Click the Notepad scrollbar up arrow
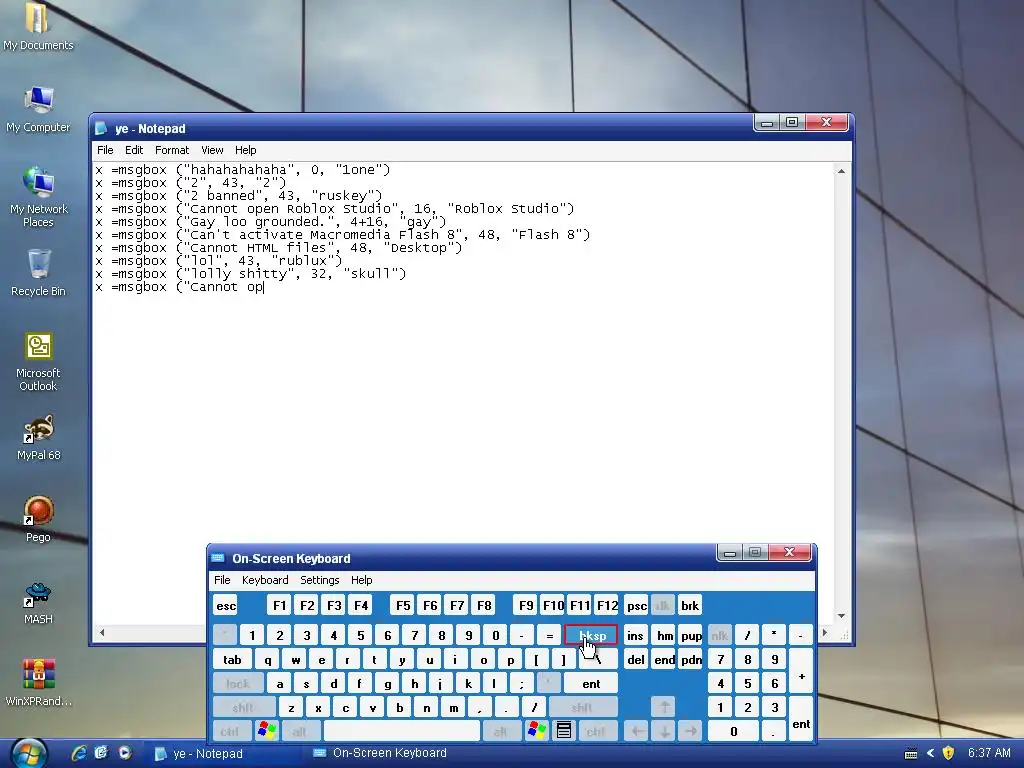The image size is (1024, 768). coord(841,171)
